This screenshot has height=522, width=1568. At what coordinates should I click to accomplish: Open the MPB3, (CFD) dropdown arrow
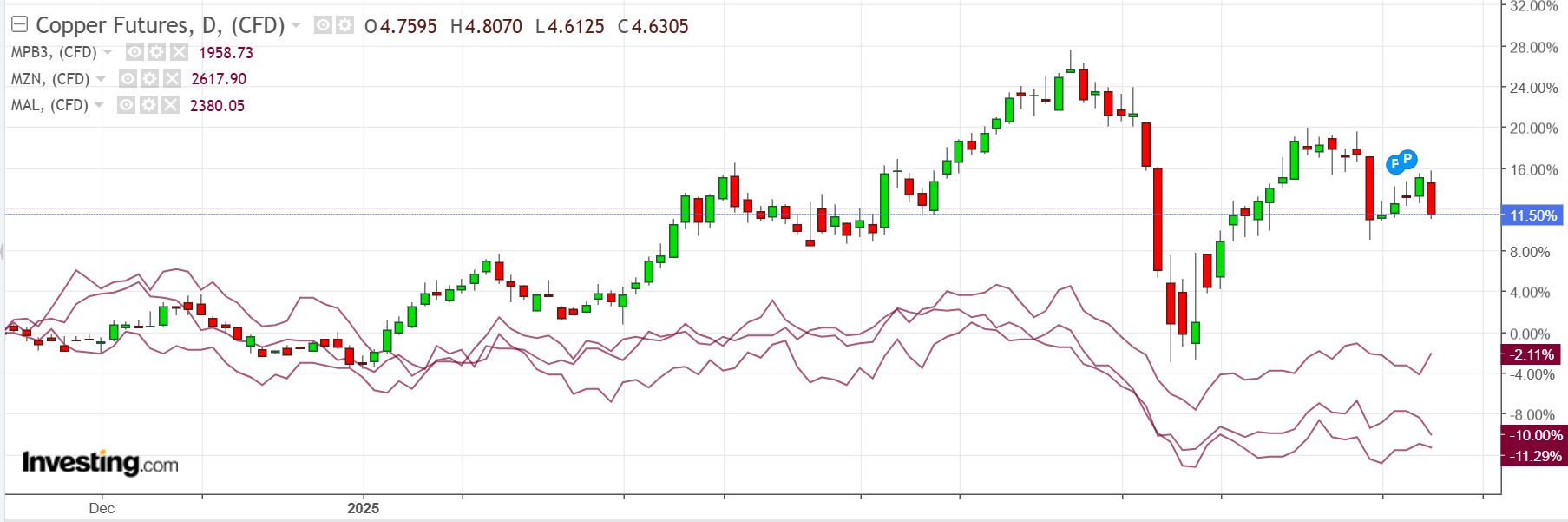(x=108, y=52)
